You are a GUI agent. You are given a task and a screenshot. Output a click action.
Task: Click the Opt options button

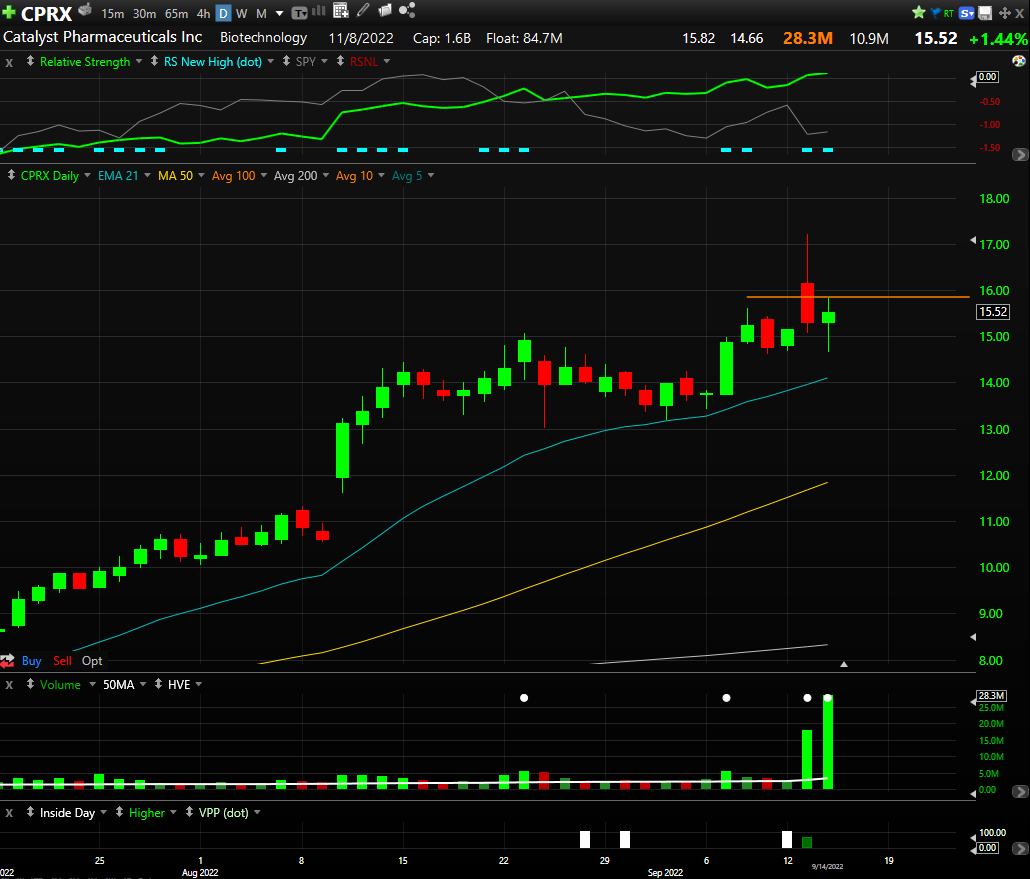point(92,661)
